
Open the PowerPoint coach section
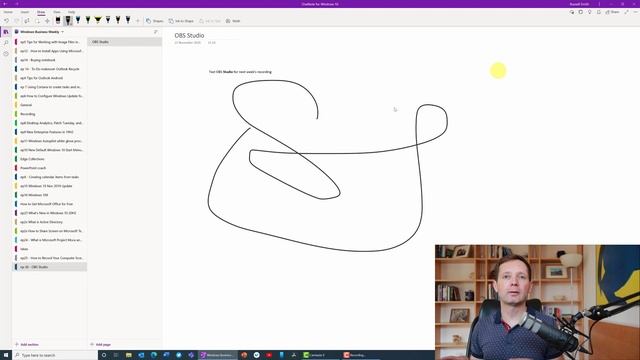pyautogui.click(x=50, y=168)
